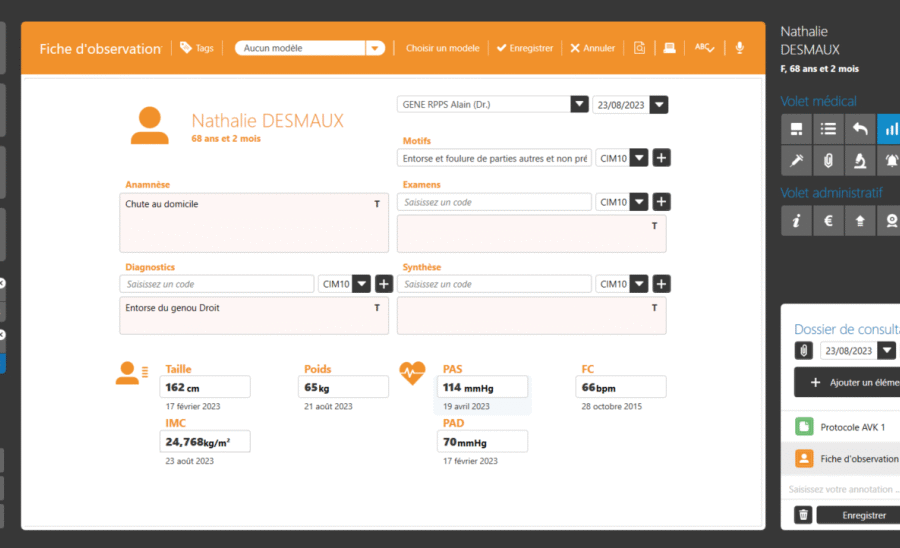The width and height of the screenshot is (900, 548).
Task: Click the T text icon in Diagnostics box
Action: click(x=377, y=308)
